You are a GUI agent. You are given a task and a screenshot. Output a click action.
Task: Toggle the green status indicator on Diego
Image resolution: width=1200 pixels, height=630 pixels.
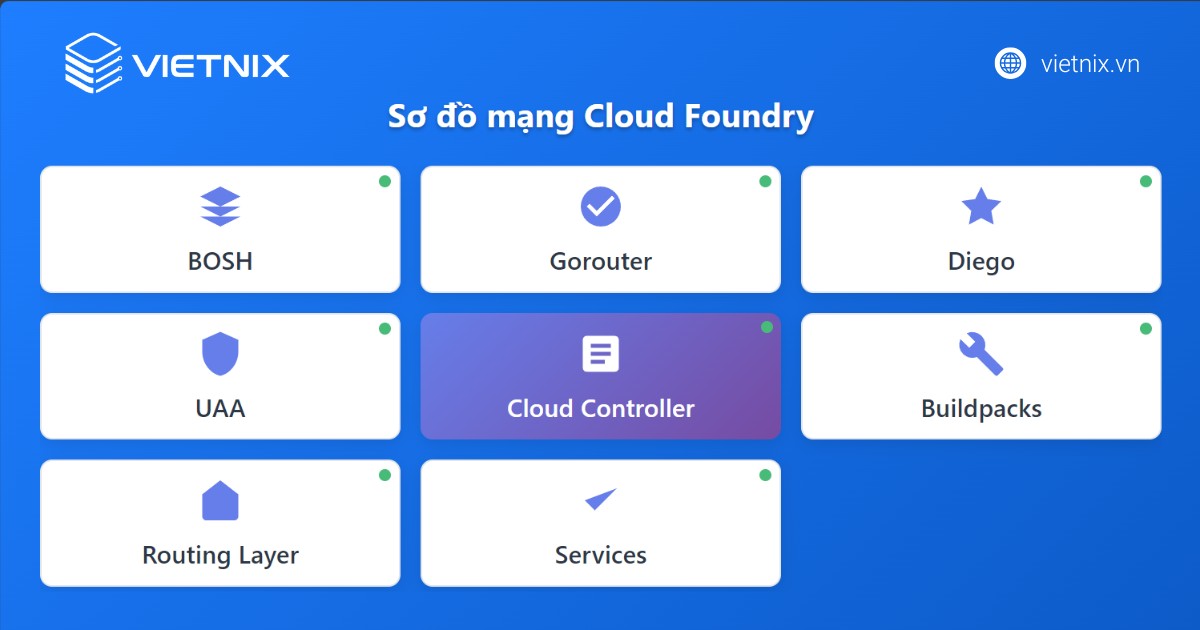click(1146, 182)
